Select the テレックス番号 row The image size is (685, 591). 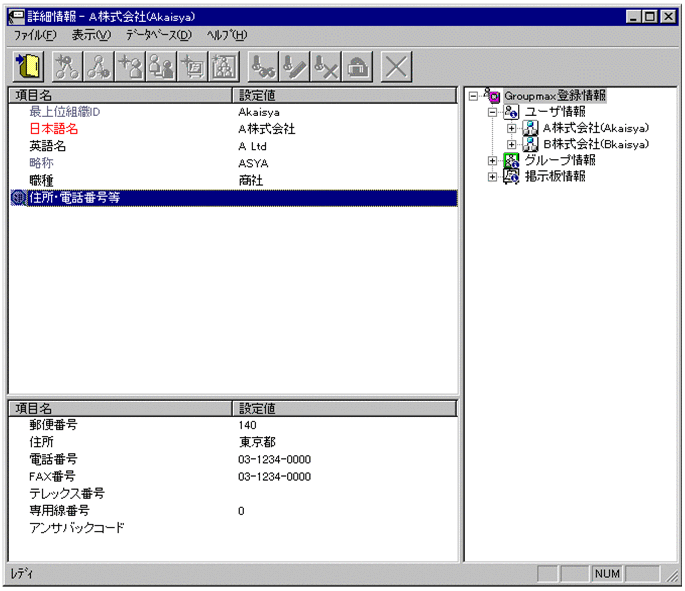tap(233, 494)
